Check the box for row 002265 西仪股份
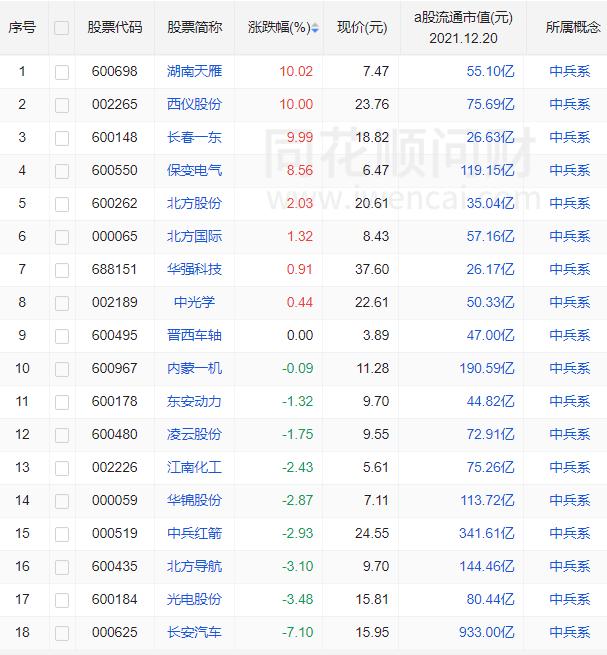This screenshot has width=607, height=655. (62, 105)
